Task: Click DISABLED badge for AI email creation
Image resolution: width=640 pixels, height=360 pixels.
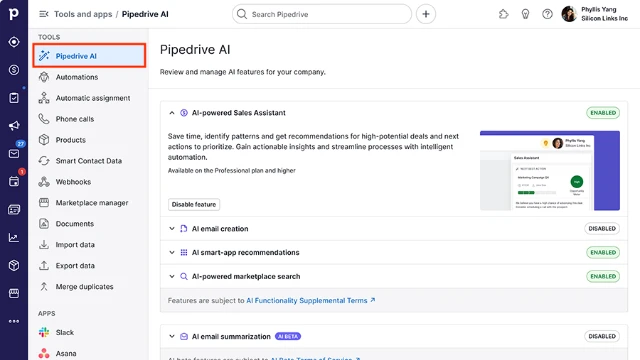Action: click(602, 229)
